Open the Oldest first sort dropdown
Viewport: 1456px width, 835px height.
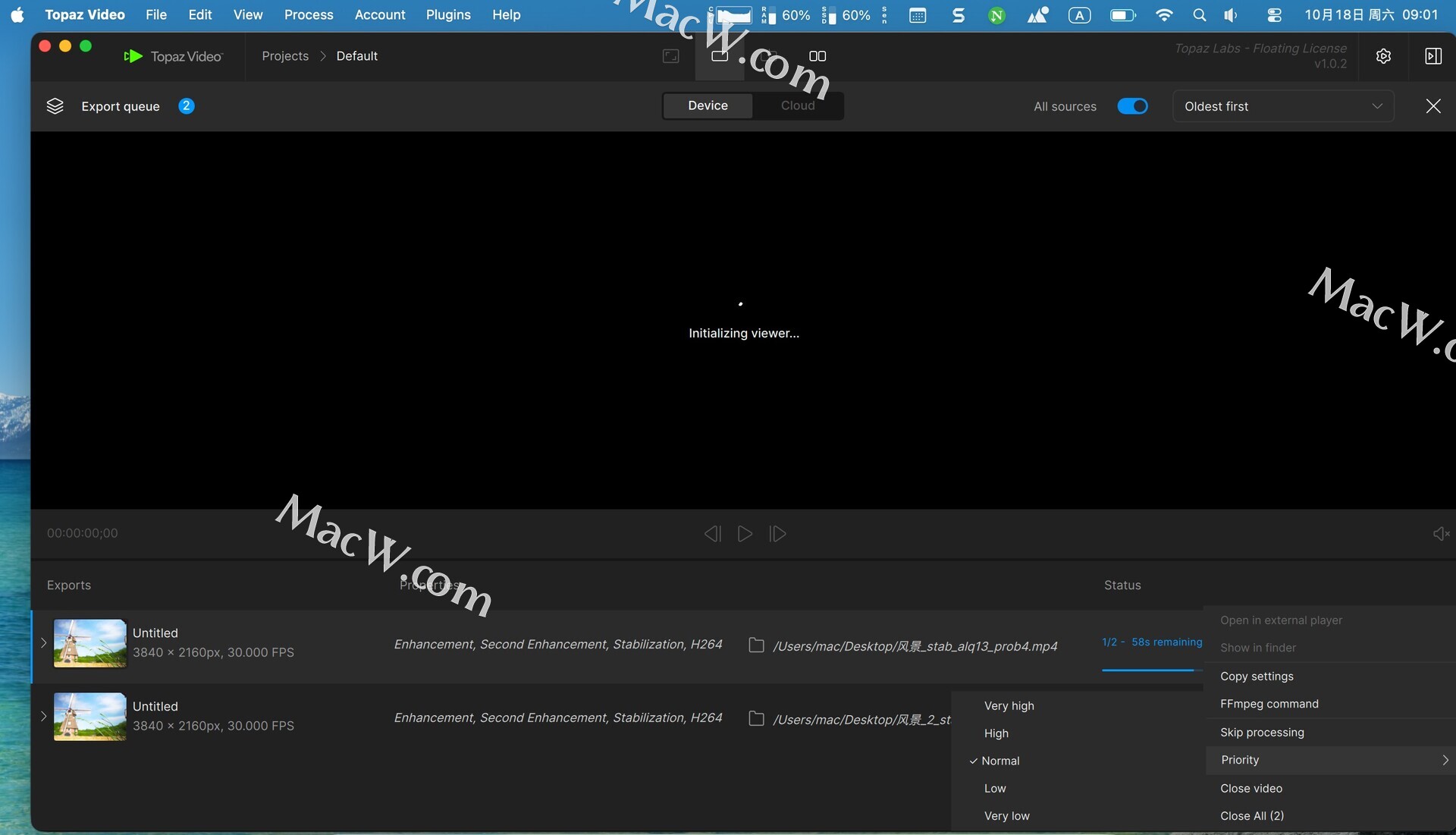pyautogui.click(x=1282, y=106)
